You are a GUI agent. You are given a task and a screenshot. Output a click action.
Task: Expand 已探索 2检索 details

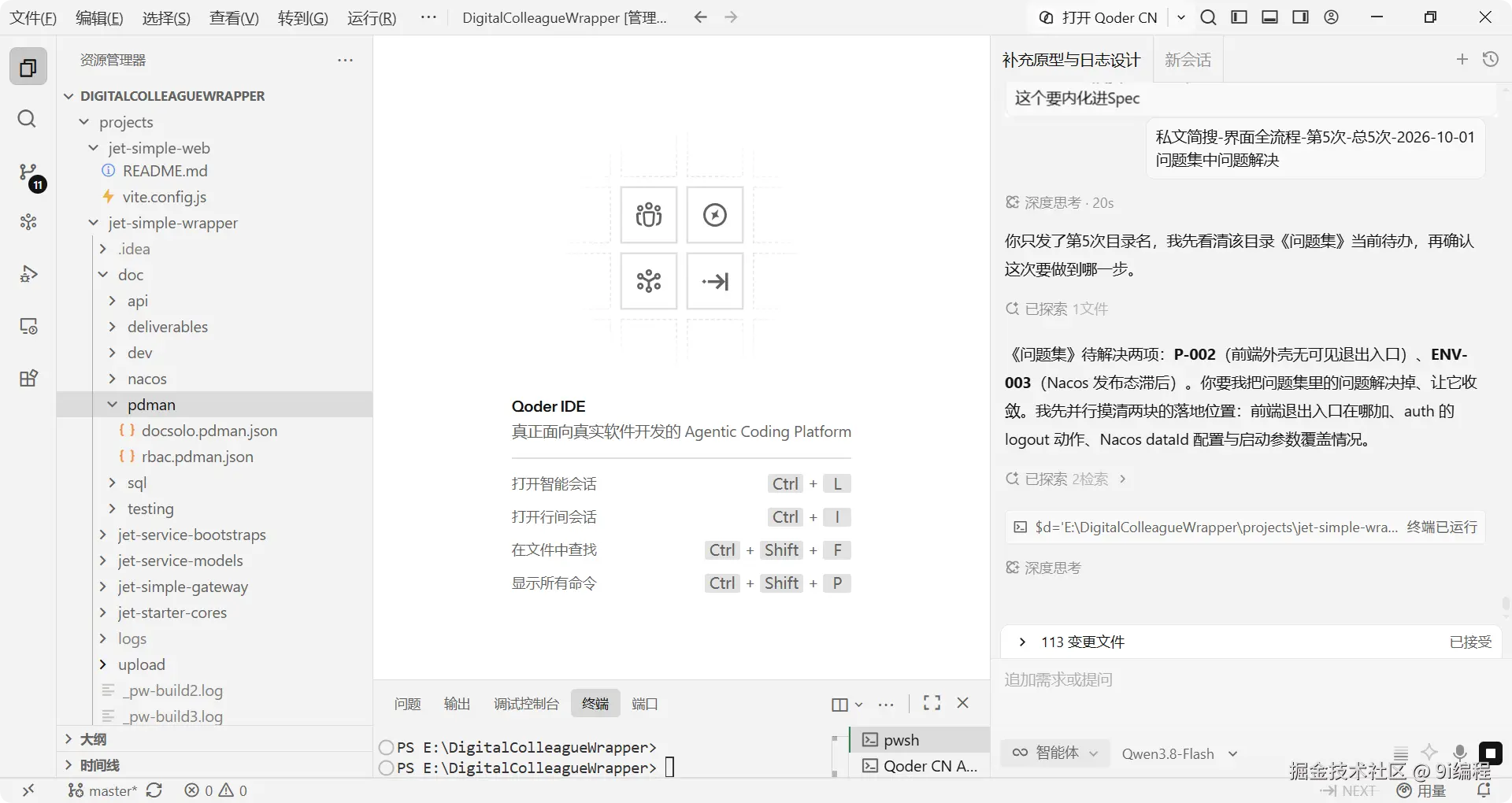point(1066,479)
